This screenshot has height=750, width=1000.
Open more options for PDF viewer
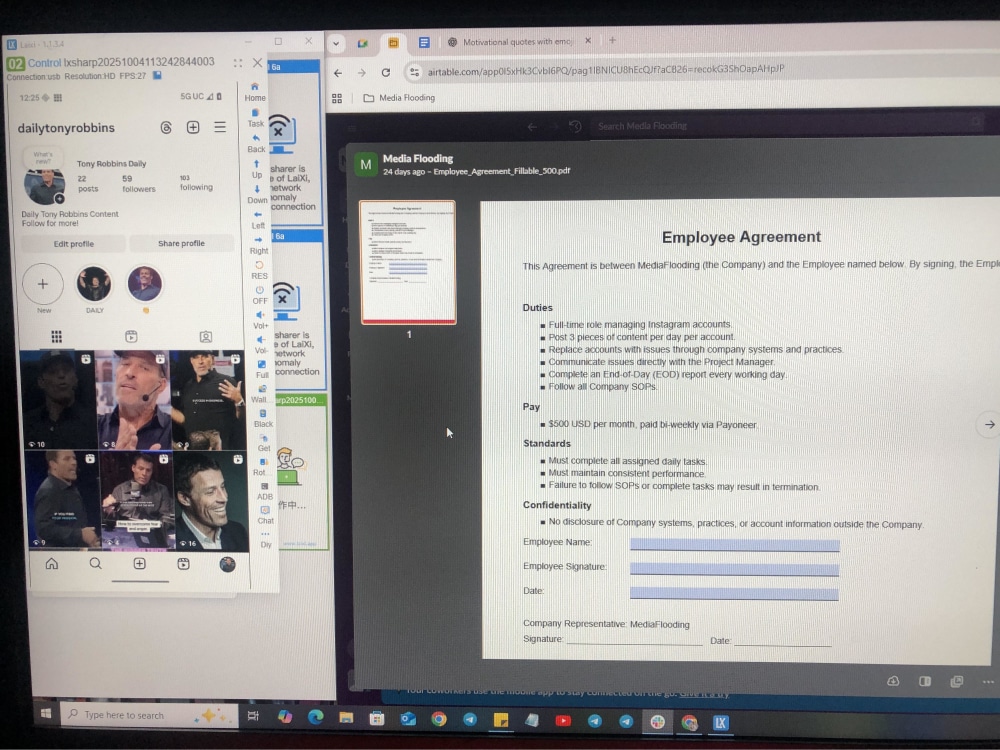988,682
